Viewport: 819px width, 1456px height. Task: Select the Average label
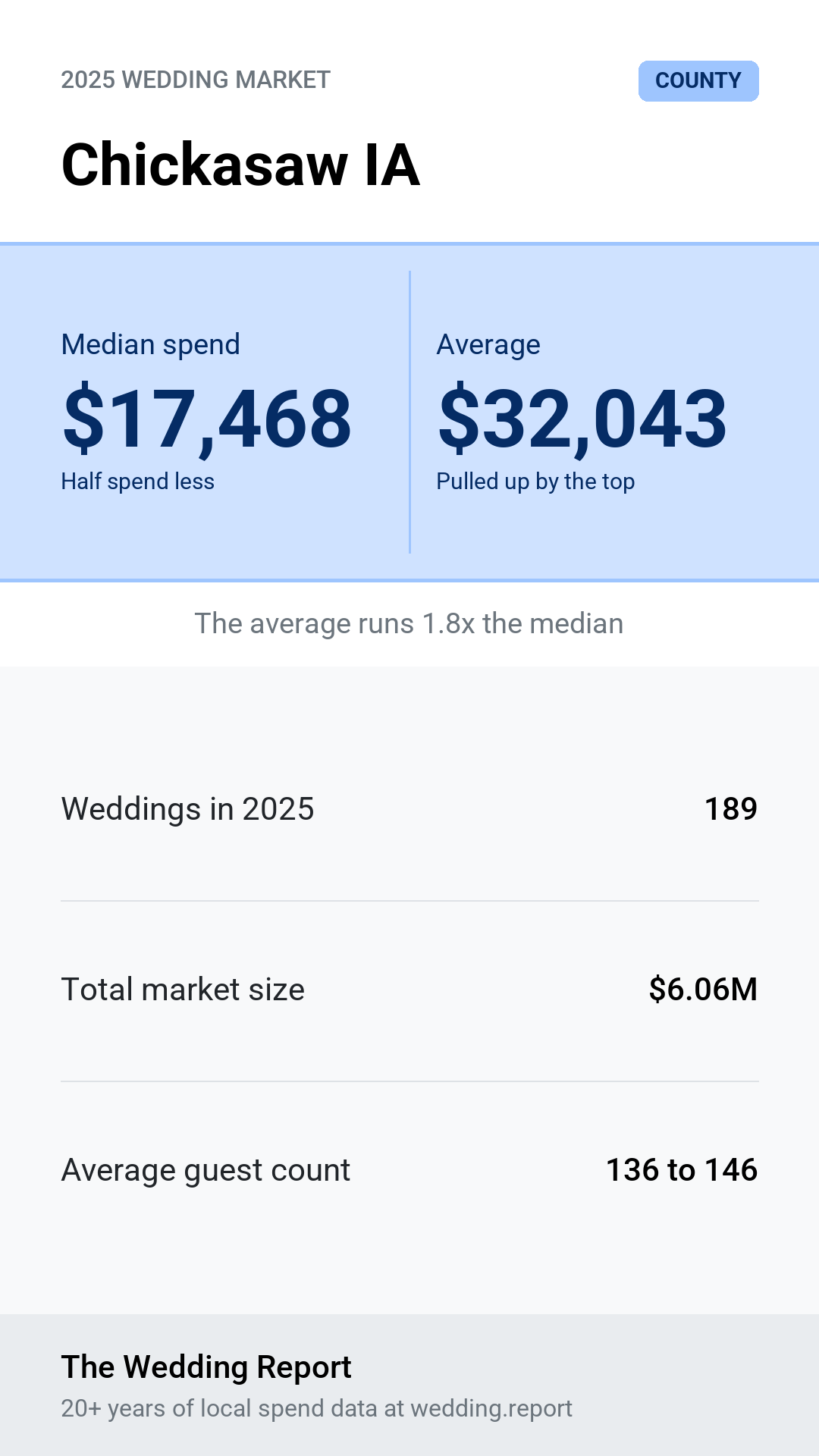[488, 344]
